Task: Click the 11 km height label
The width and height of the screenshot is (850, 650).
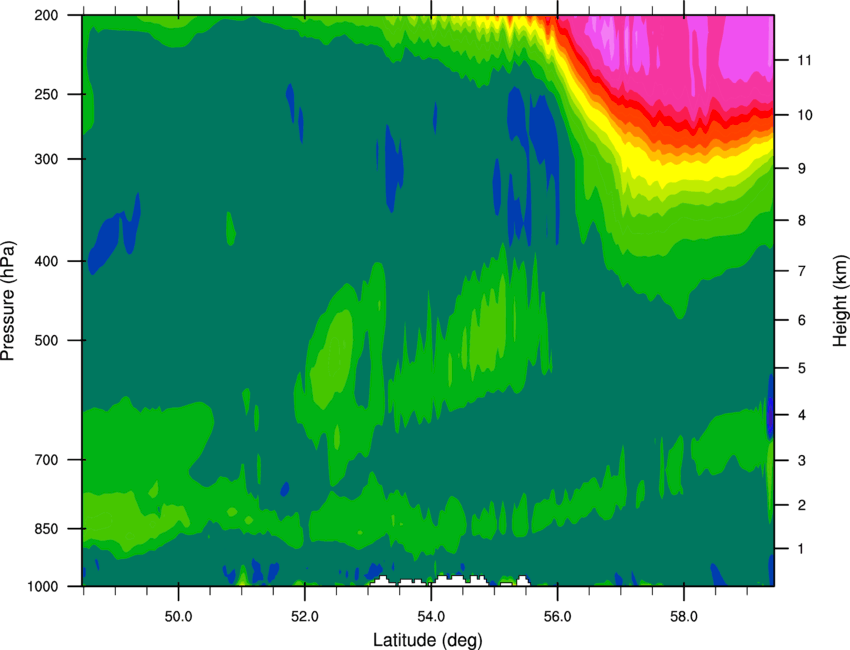Action: click(x=804, y=60)
